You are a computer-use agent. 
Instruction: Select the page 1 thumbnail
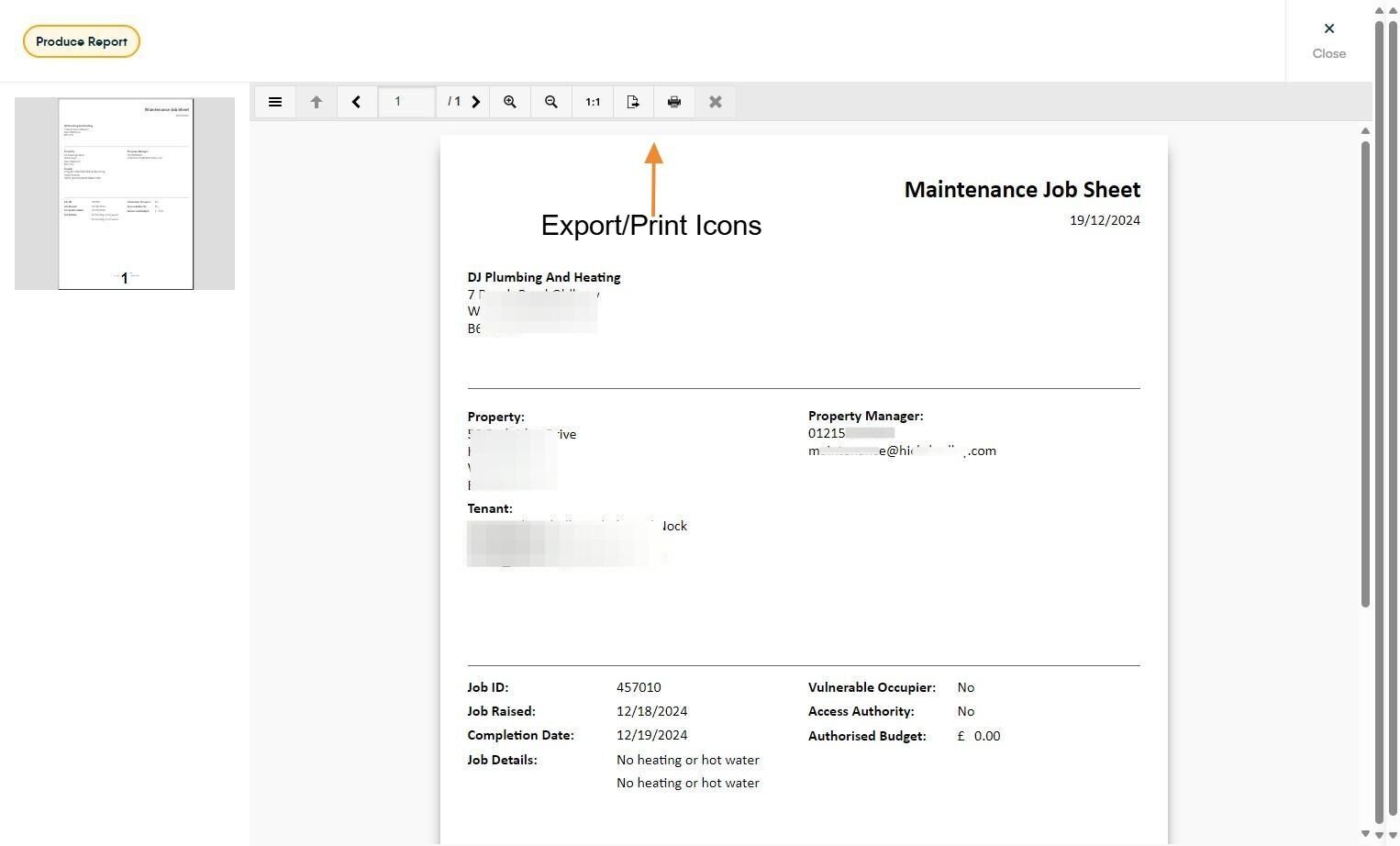pos(126,194)
